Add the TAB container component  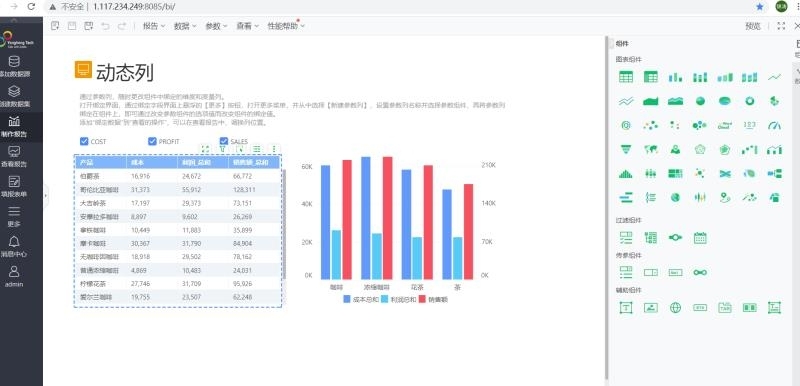pos(724,307)
